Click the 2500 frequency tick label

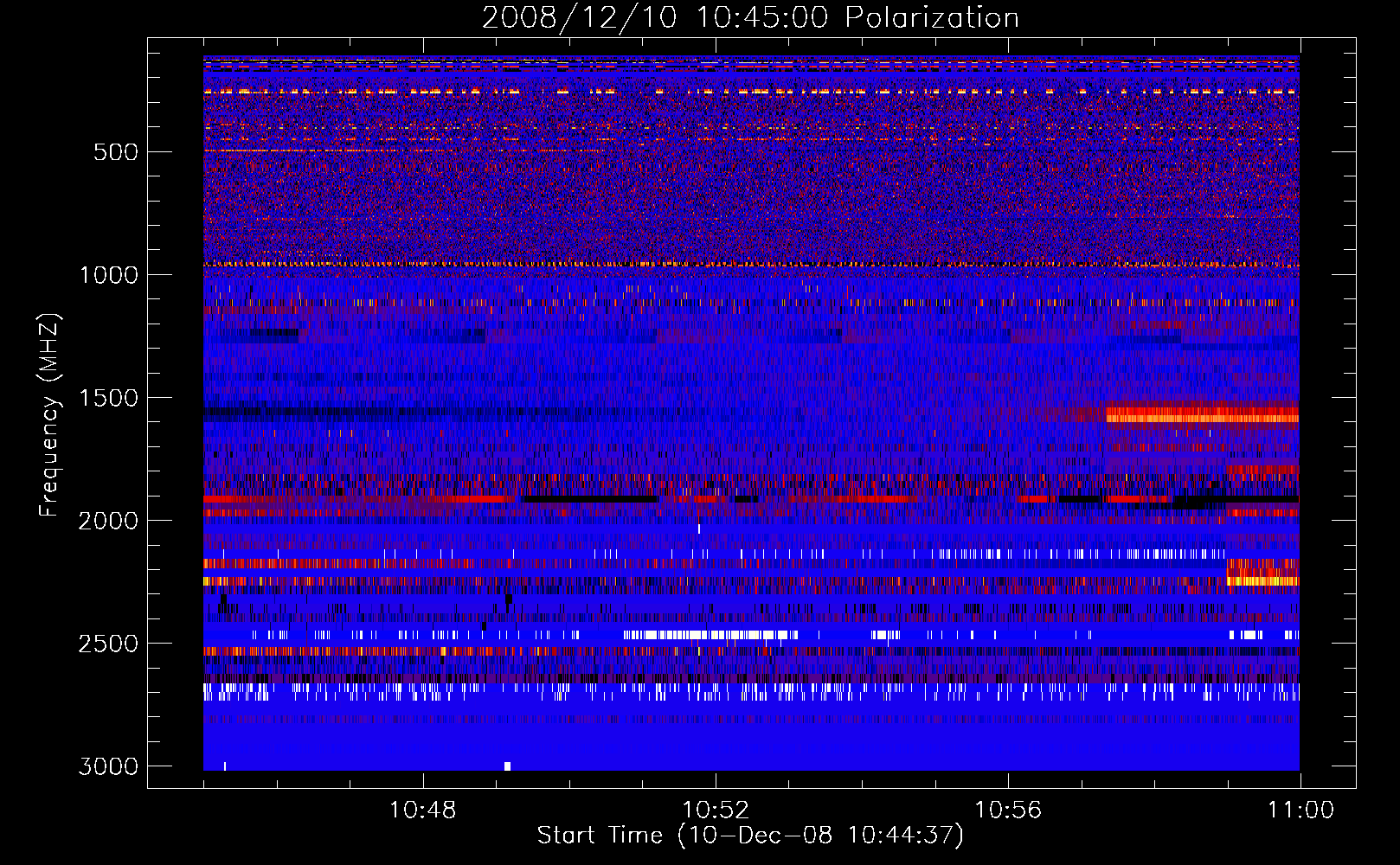click(x=108, y=644)
